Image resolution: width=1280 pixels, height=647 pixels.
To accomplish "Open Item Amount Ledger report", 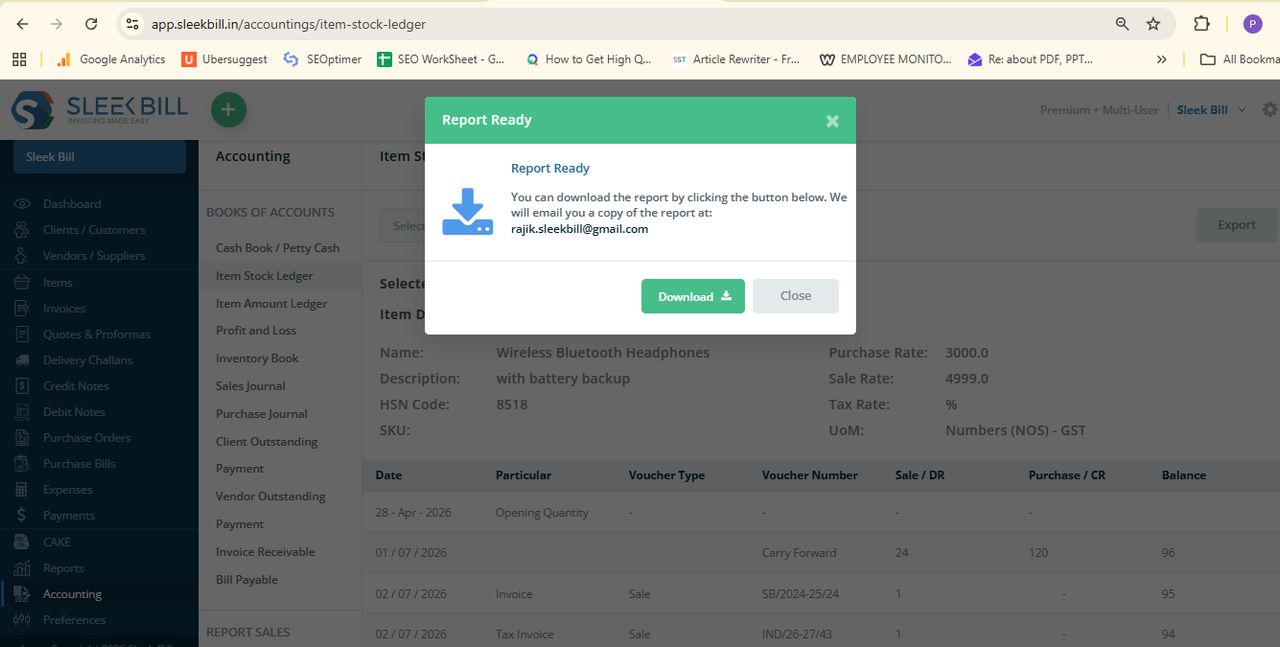I will point(272,304).
